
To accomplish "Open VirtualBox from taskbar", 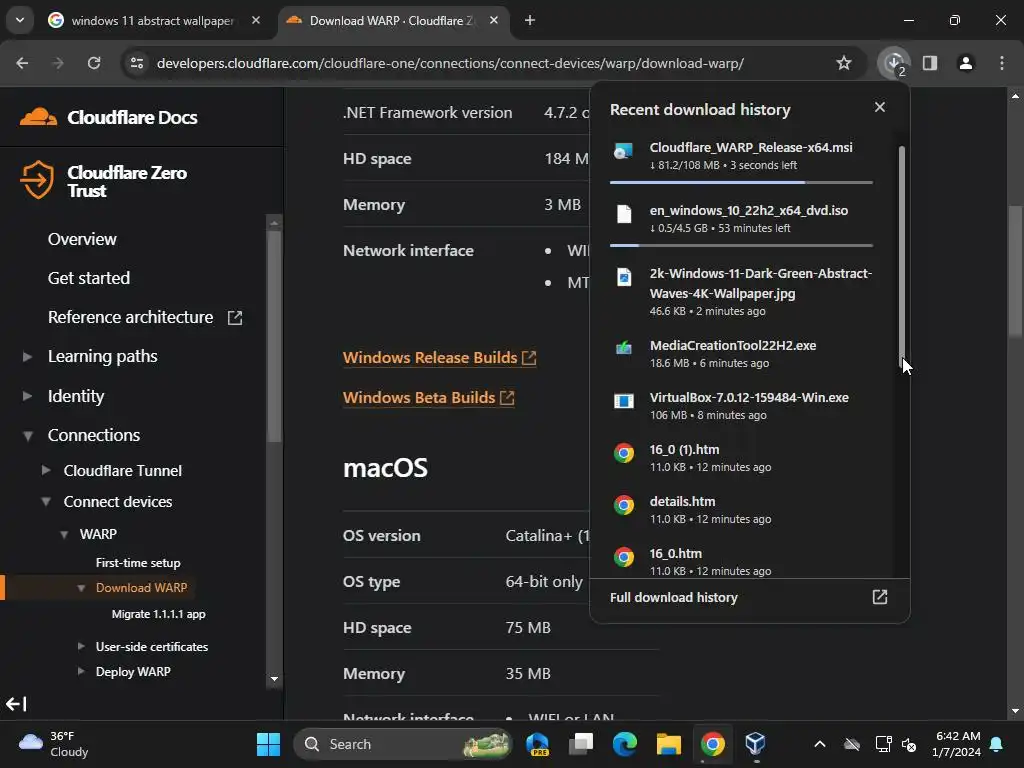I will (756, 744).
